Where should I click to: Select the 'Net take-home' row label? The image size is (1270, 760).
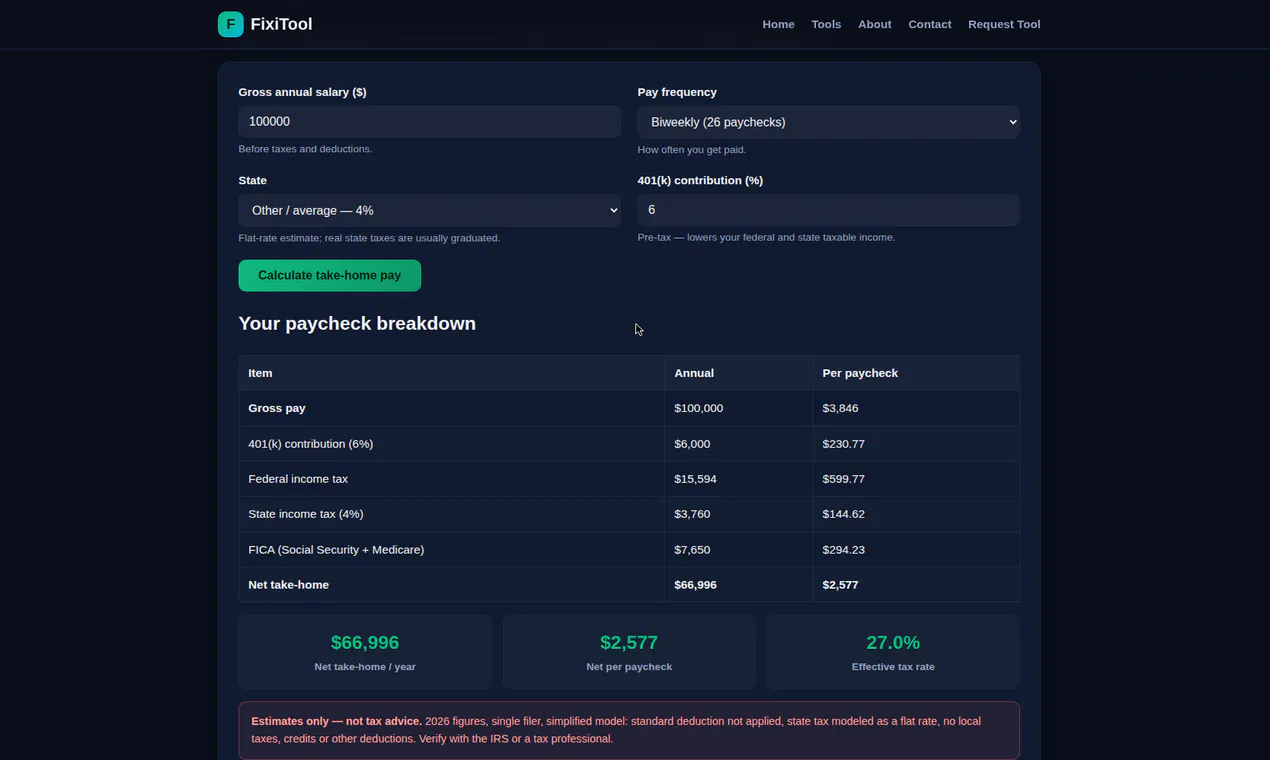(288, 585)
